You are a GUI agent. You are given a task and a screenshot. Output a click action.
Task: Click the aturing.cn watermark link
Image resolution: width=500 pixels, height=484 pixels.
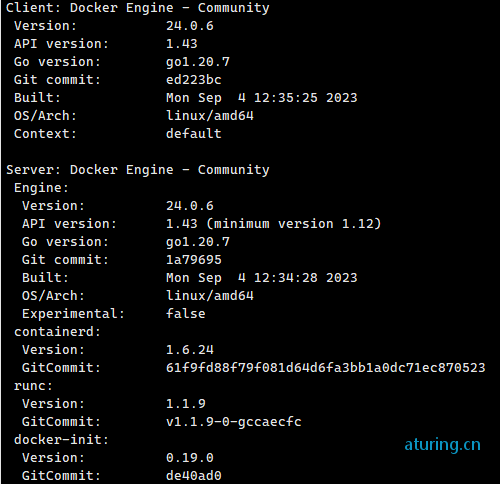[442, 445]
